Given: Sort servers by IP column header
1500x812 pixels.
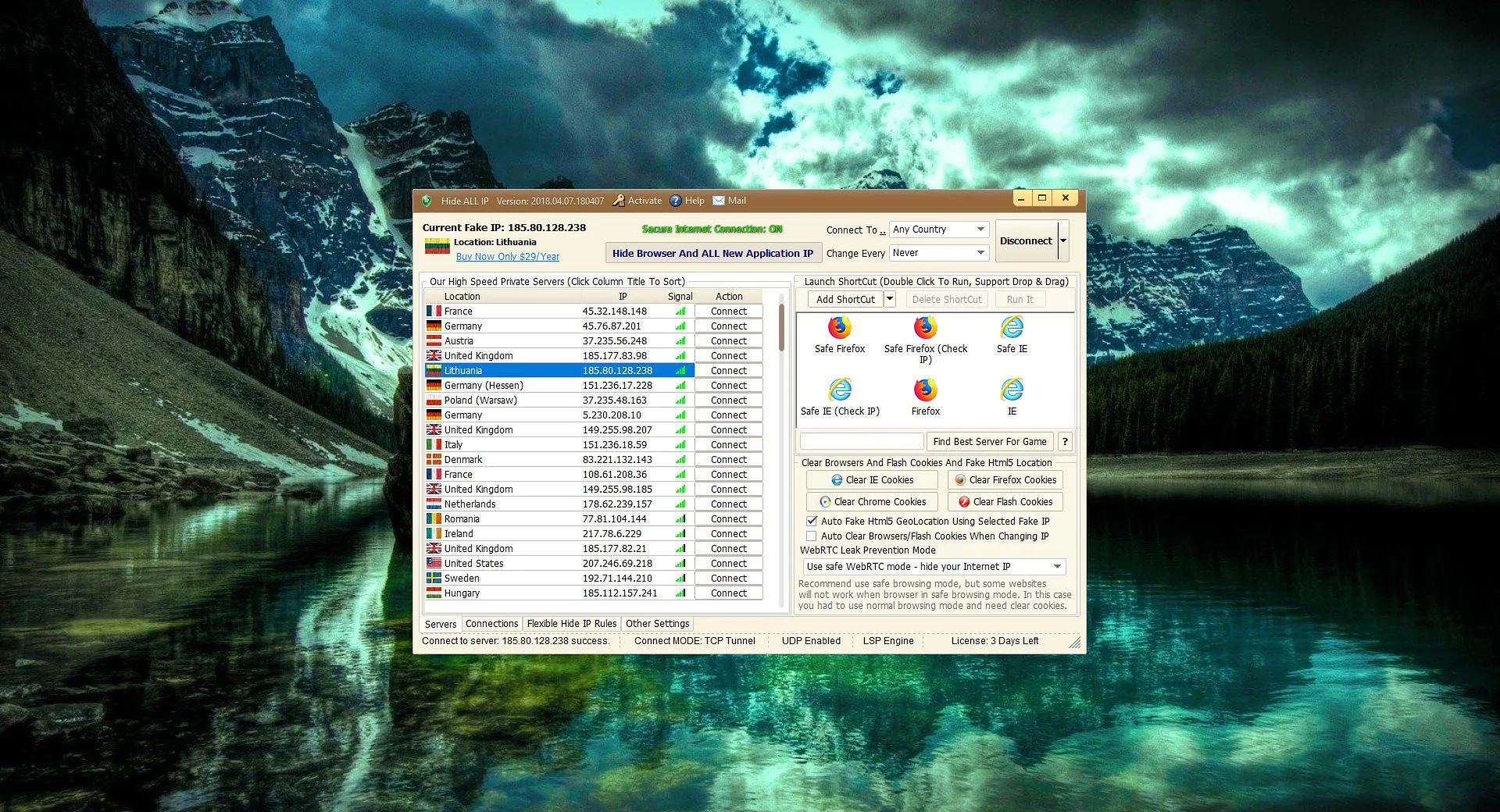Looking at the screenshot, I should click(623, 297).
